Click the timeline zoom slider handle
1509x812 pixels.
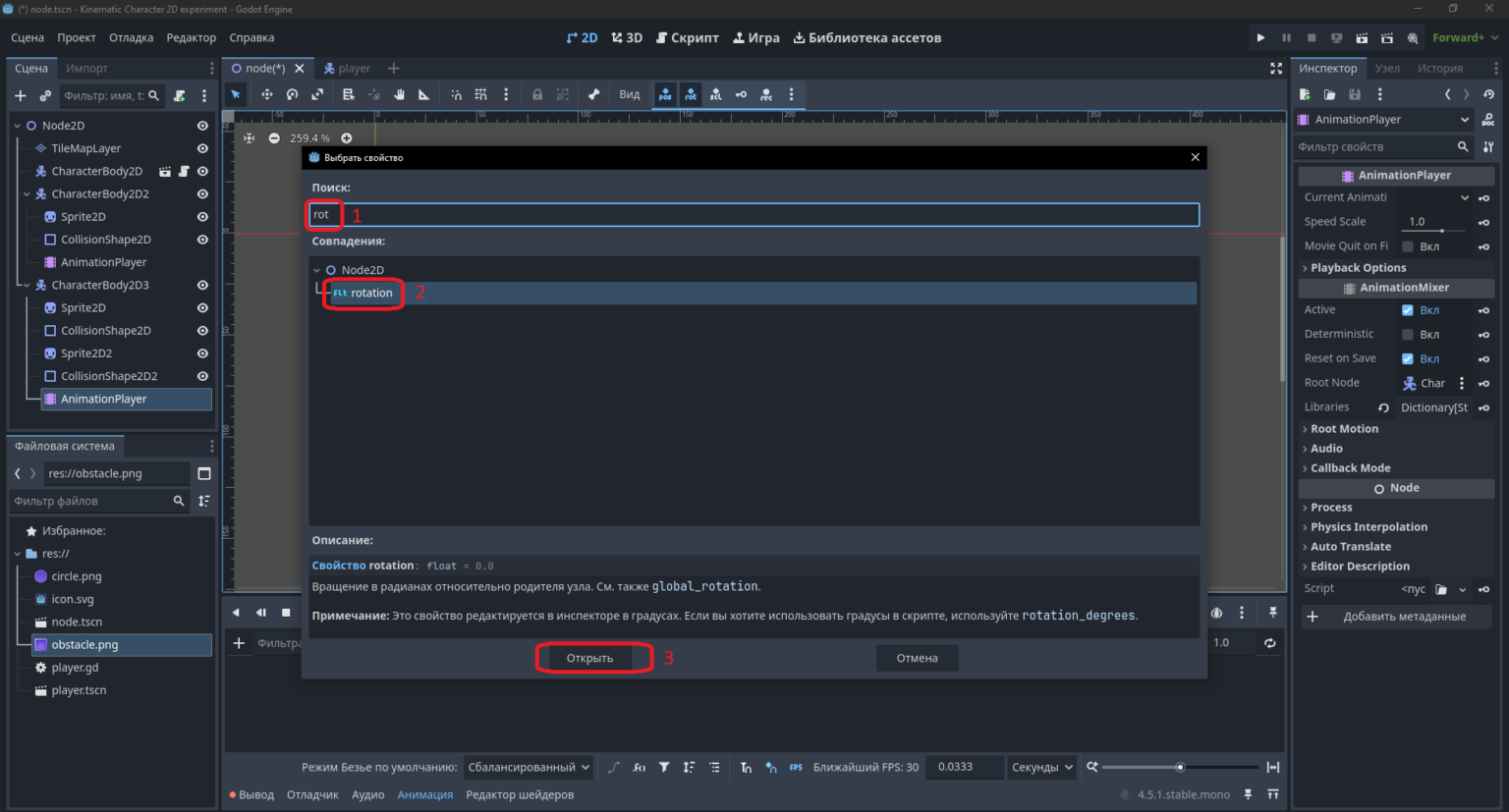click(1180, 767)
